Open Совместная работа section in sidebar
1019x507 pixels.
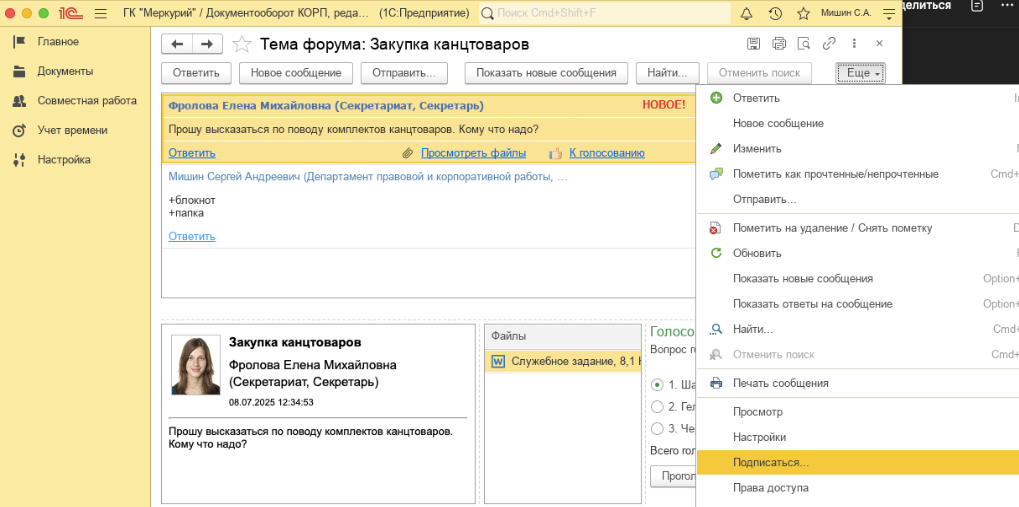[87, 101]
